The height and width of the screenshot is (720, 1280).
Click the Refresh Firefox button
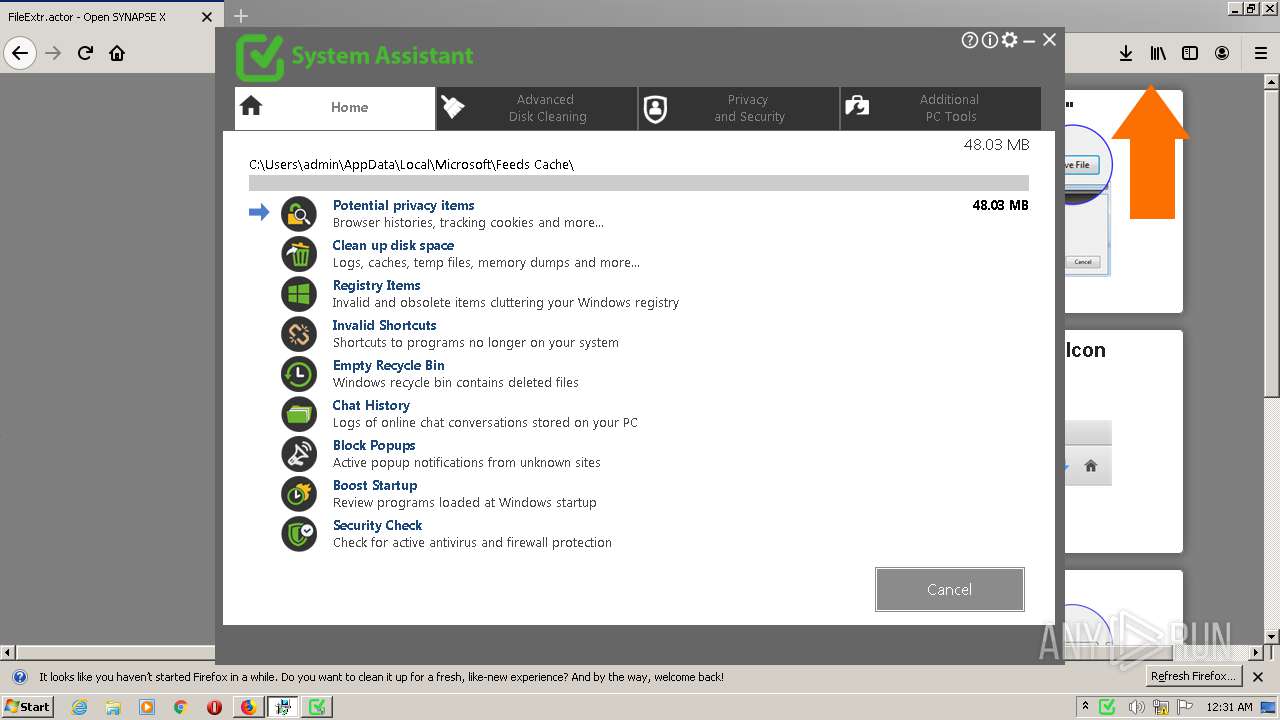1193,677
